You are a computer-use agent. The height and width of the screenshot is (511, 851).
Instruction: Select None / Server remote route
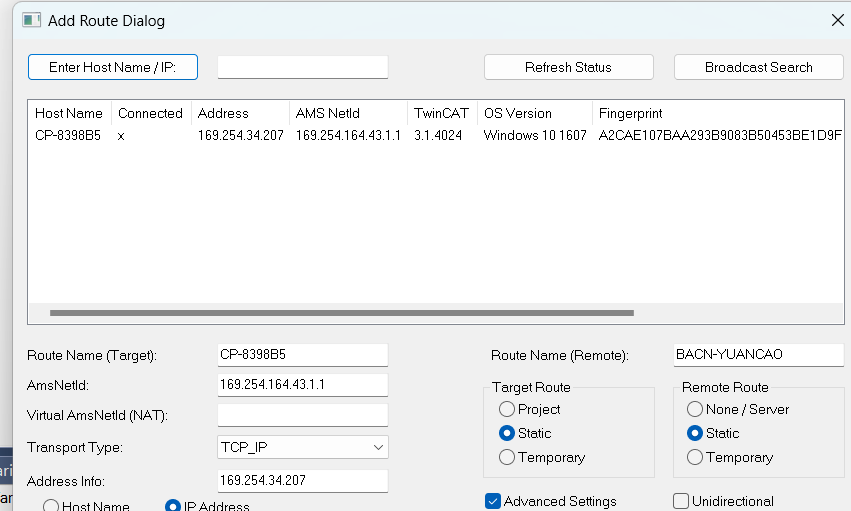[x=738, y=409]
